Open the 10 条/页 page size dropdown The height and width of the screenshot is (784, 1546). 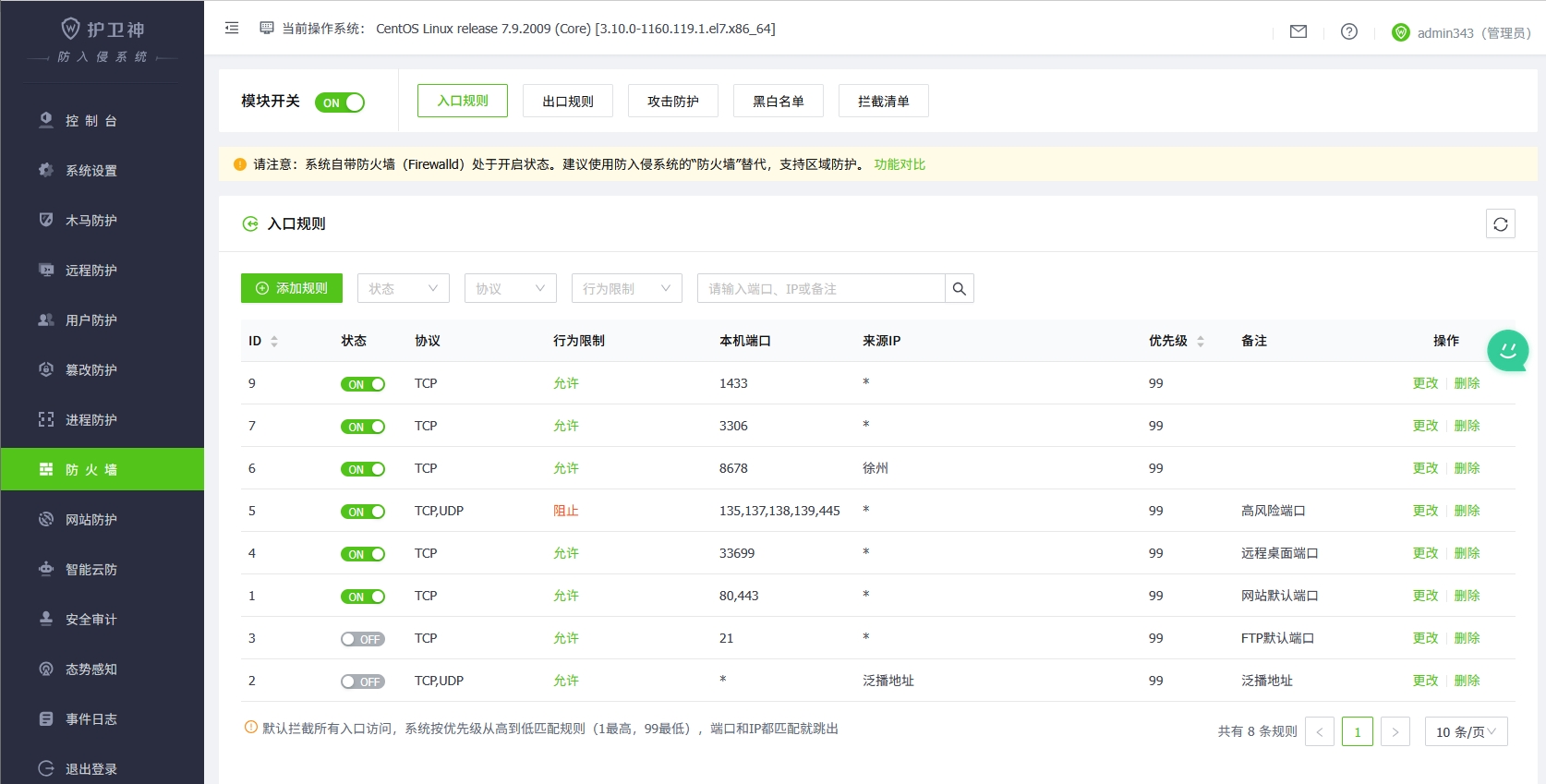point(1467,731)
